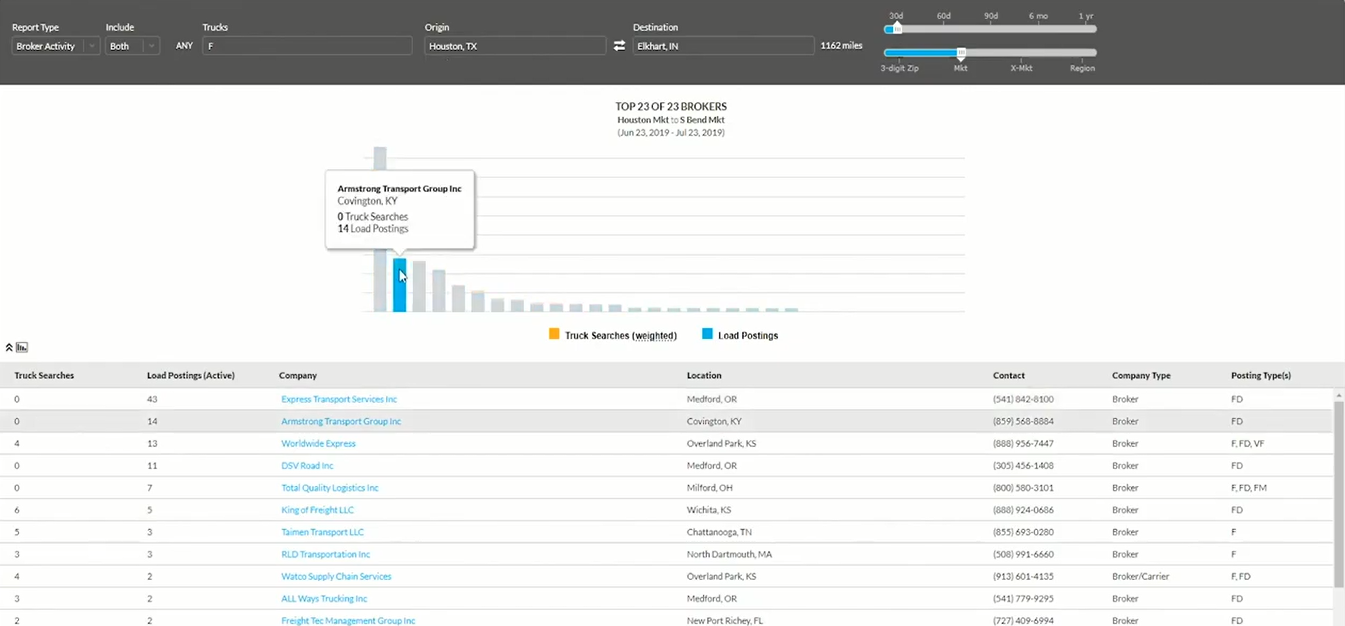
Task: Open King of Freight LLC details
Action: (x=317, y=509)
